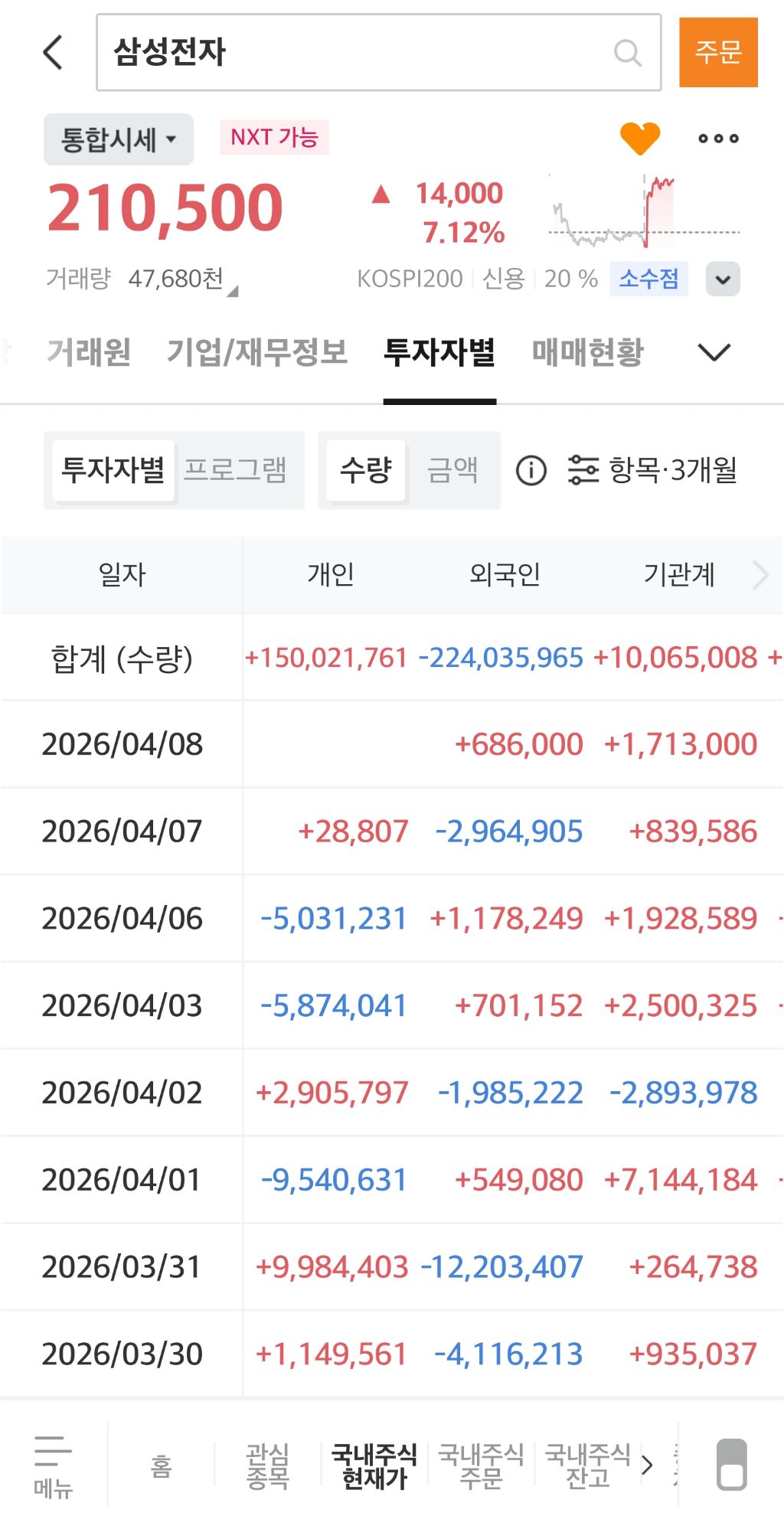This screenshot has height=1529, width=784.
Task: Tap the 14,000 price change value
Action: coord(459,194)
